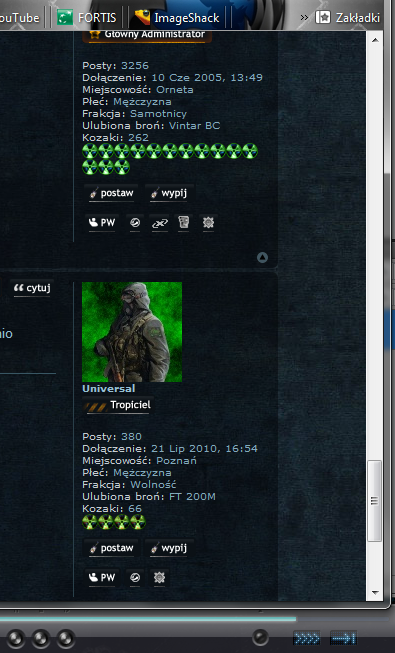Click postaw under the administrator's Kozaki
The width and height of the screenshot is (395, 653).
(111, 193)
